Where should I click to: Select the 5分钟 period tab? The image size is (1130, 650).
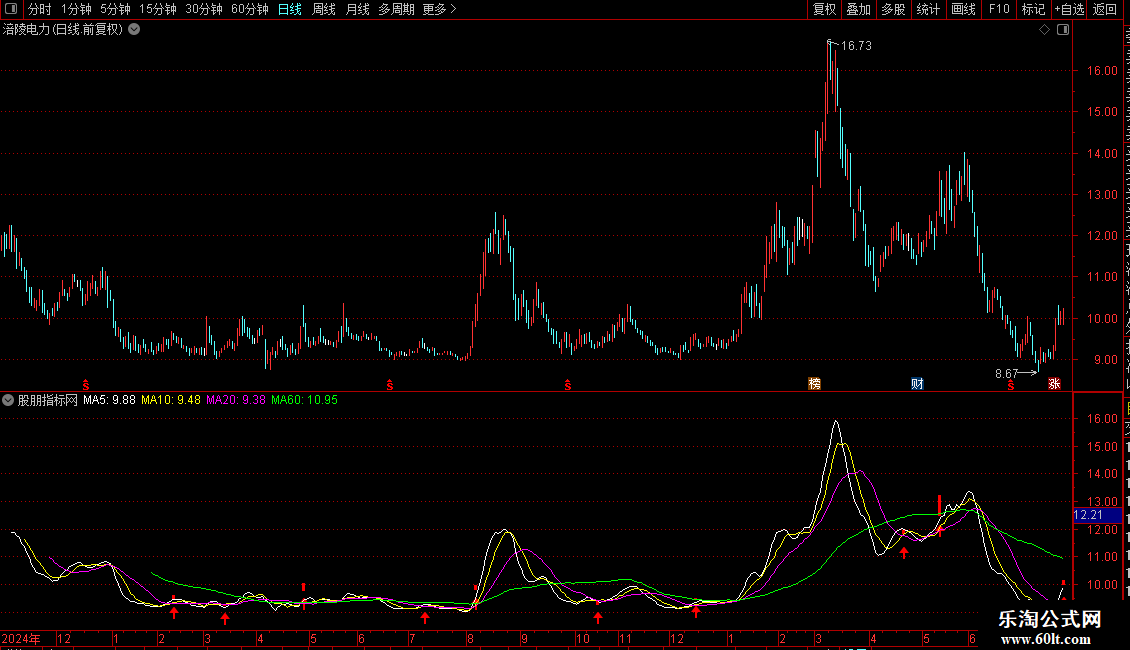115,9
